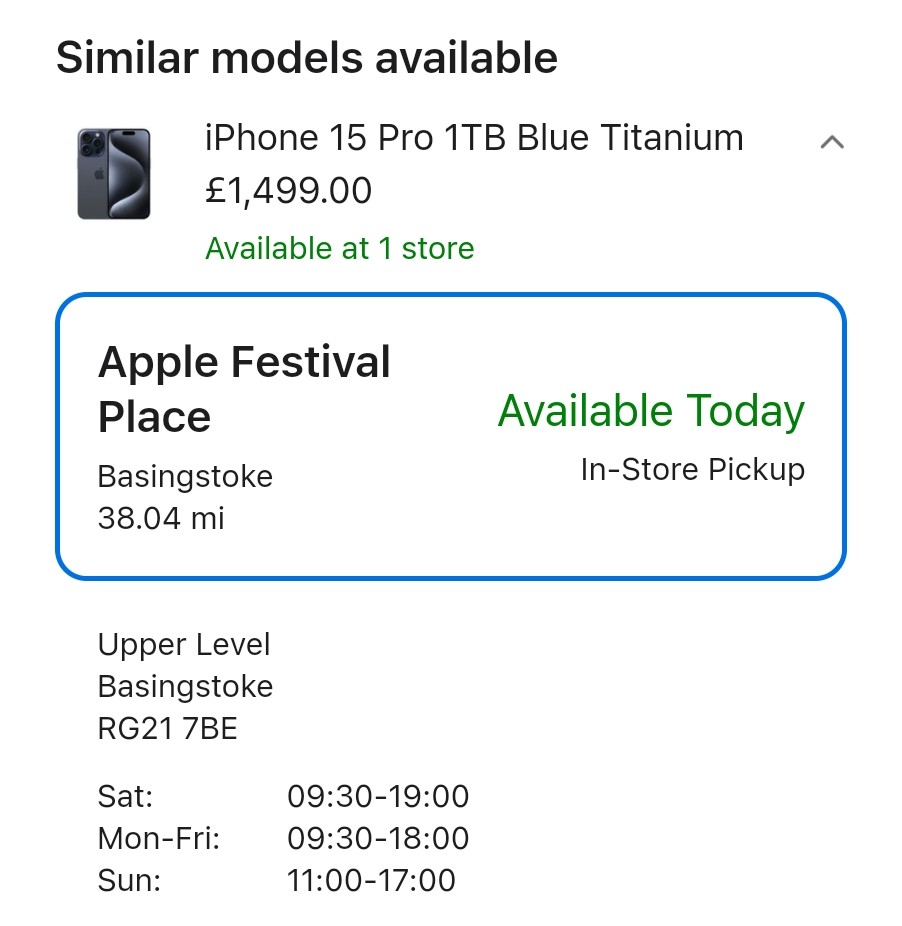The height and width of the screenshot is (926, 902).
Task: Click the 'Sun:' day label
Action: coord(129,880)
